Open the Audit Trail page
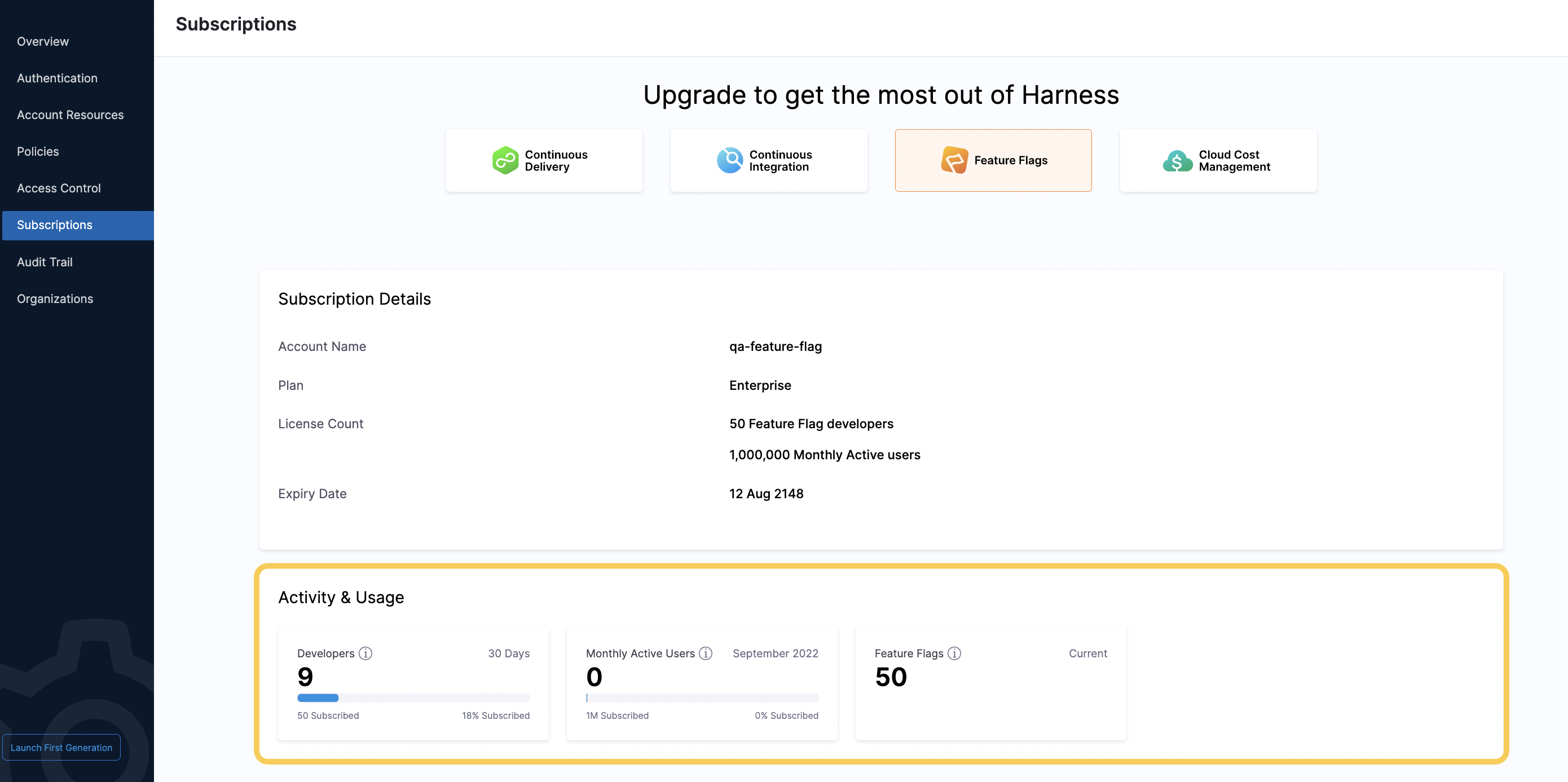Viewport: 1568px width, 782px height. pos(45,262)
